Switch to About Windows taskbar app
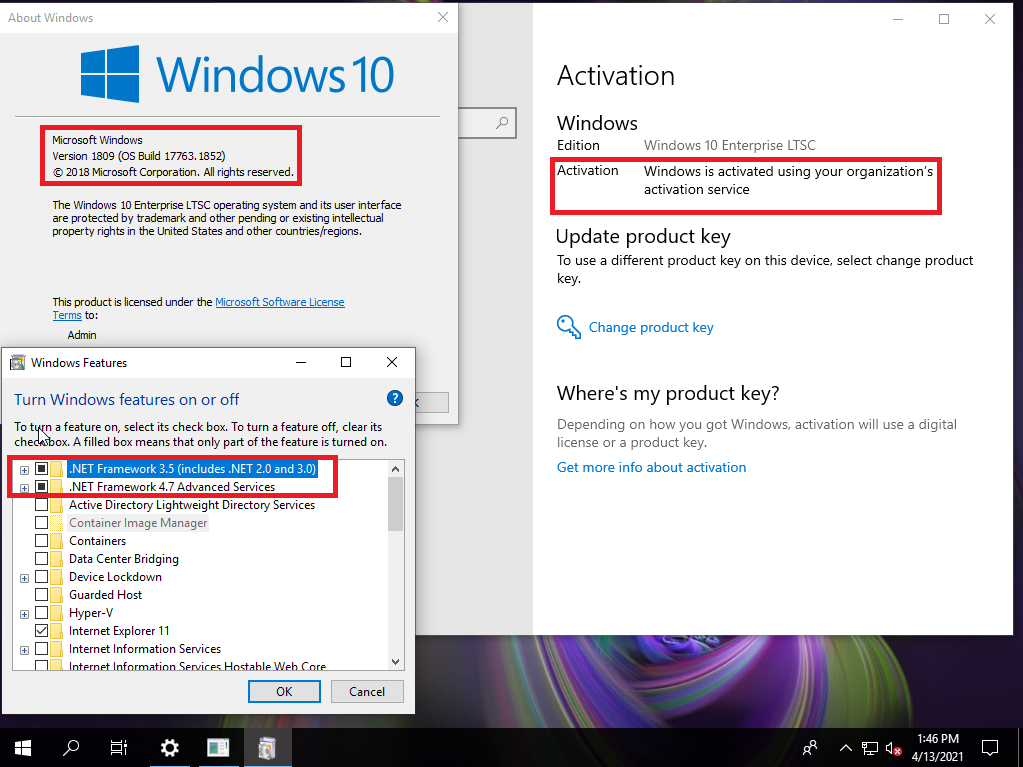This screenshot has width=1023, height=767. (218, 747)
